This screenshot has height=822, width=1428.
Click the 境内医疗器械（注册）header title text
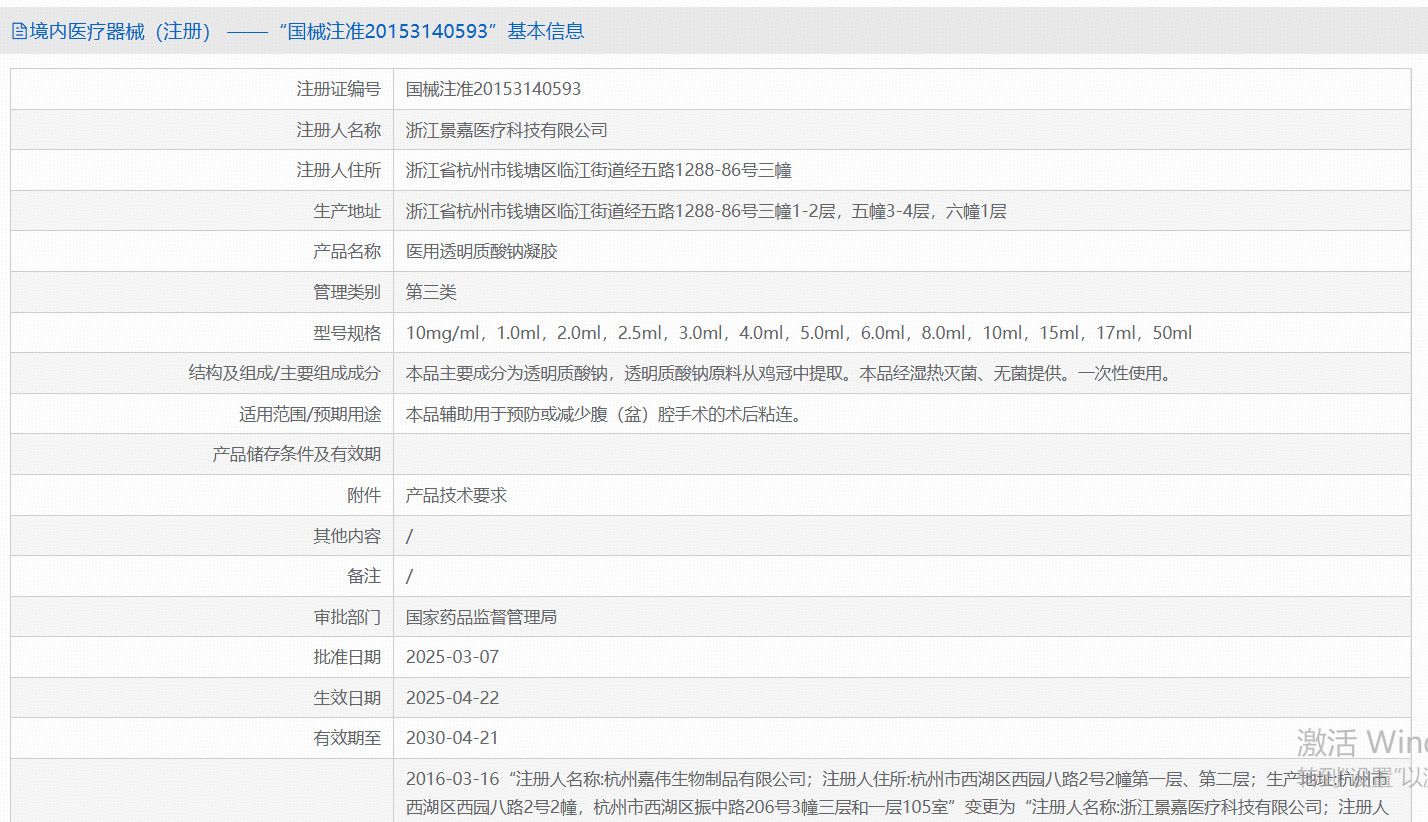click(120, 31)
